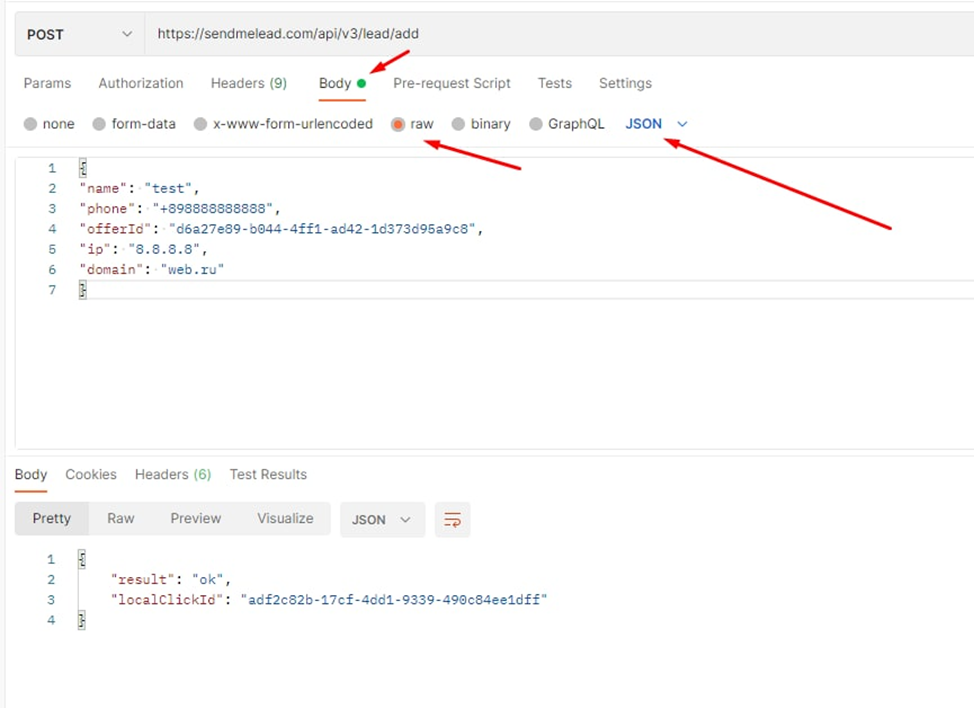Switch to the Params tab
This screenshot has width=974, height=708.
(x=47, y=83)
